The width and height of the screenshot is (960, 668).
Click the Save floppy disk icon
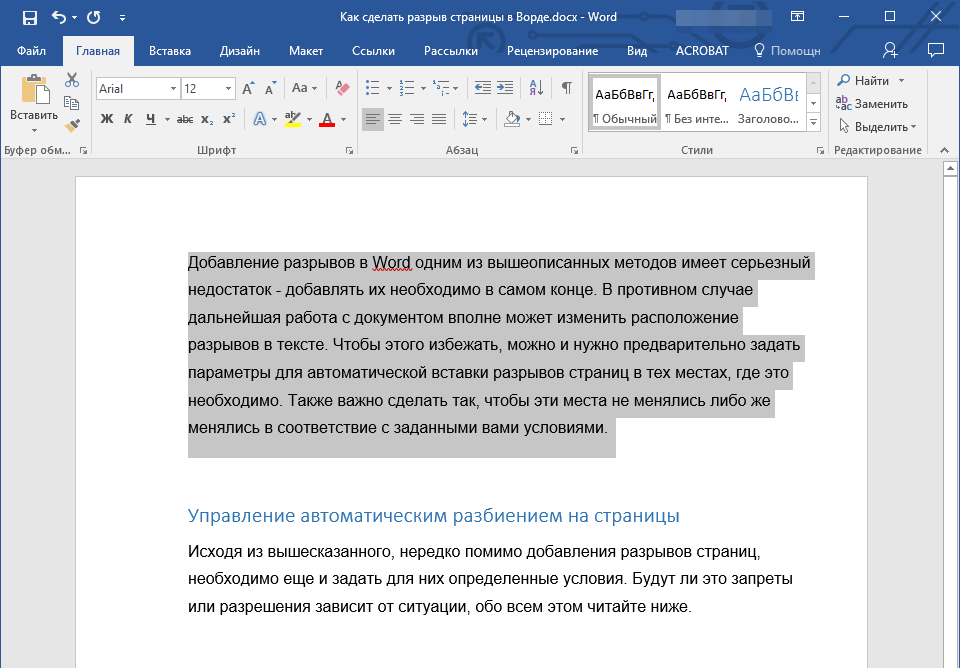[x=30, y=18]
